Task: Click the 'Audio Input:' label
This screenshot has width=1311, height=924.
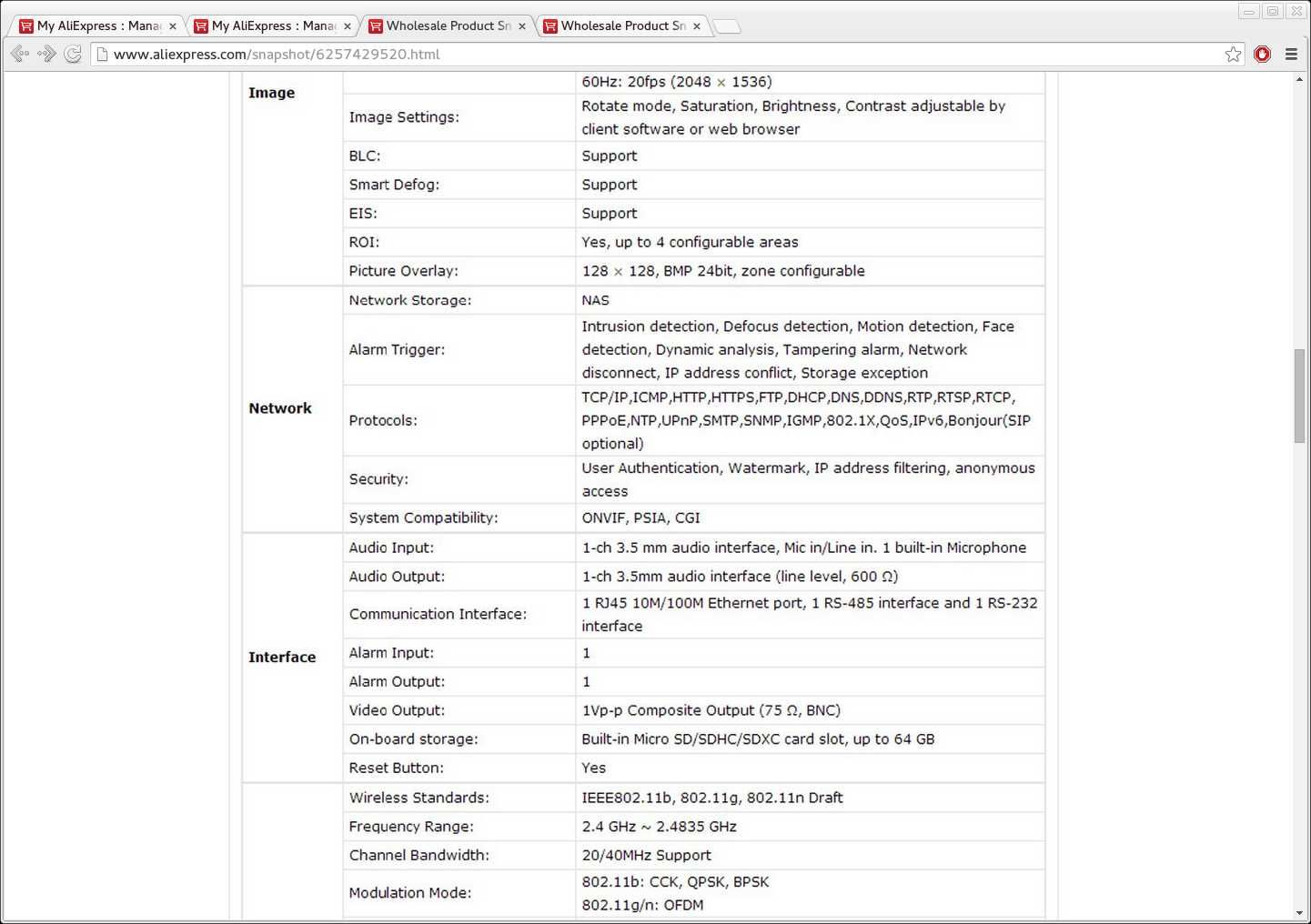Action: [391, 547]
